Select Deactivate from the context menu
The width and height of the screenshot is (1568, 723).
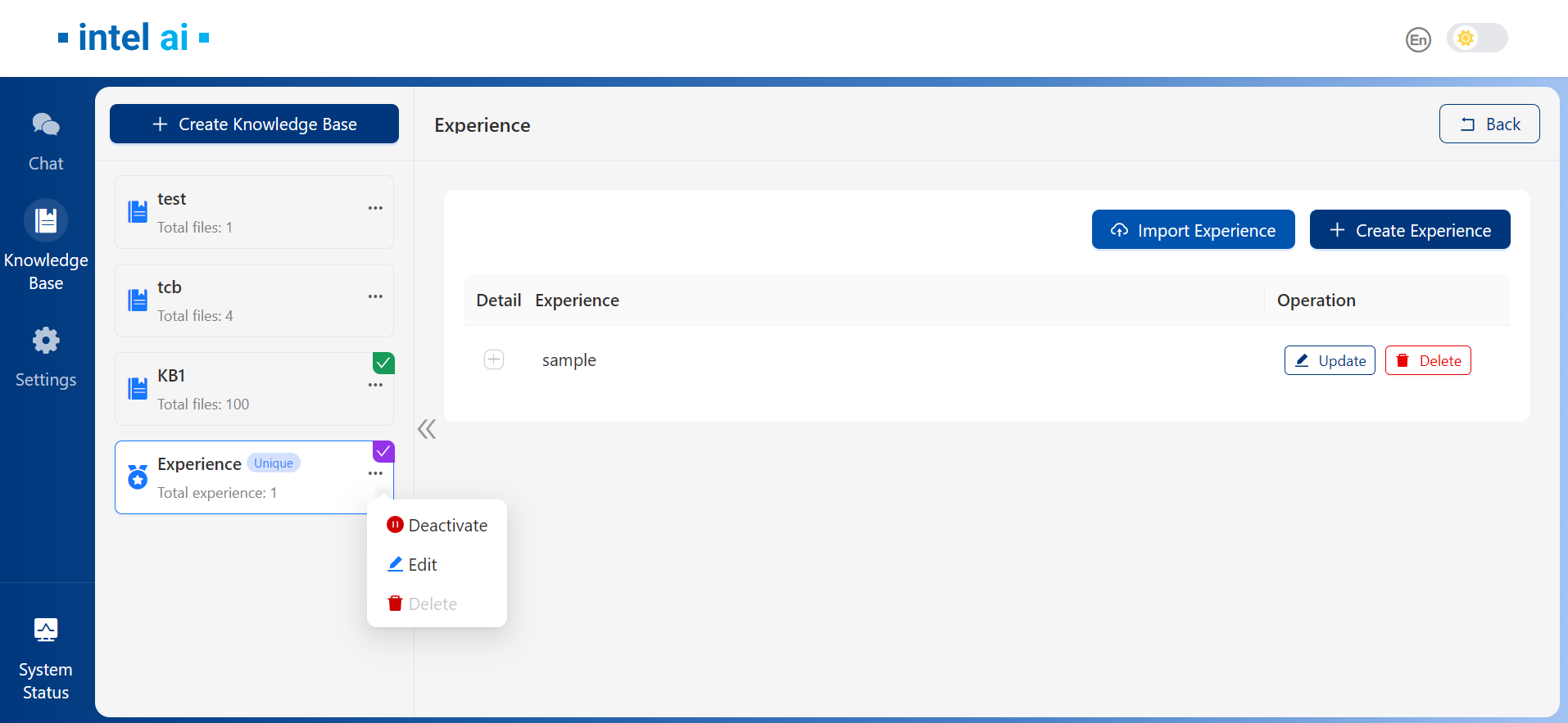(437, 526)
